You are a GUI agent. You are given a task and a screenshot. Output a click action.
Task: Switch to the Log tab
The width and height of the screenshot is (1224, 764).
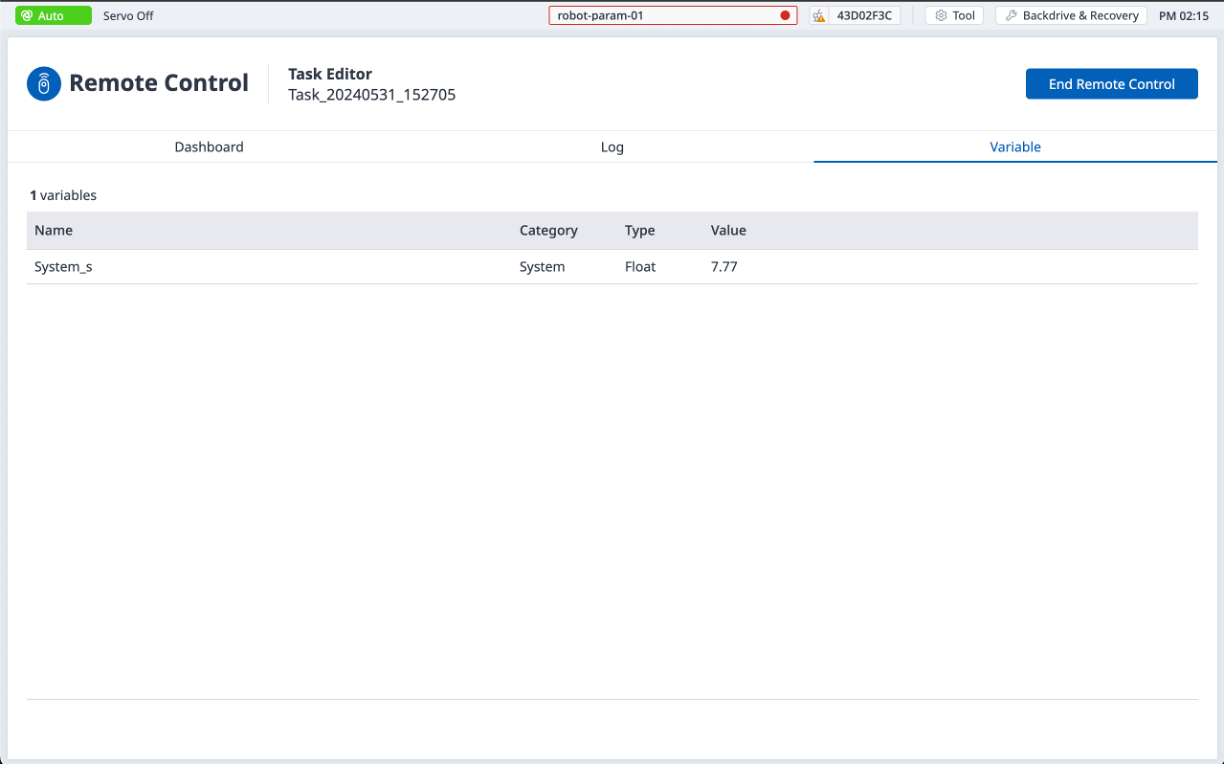point(612,147)
